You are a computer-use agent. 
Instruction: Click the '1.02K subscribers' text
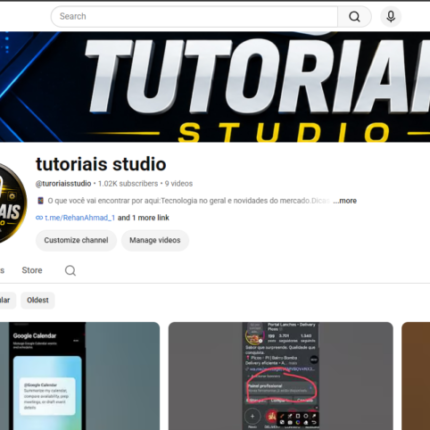tap(128, 184)
